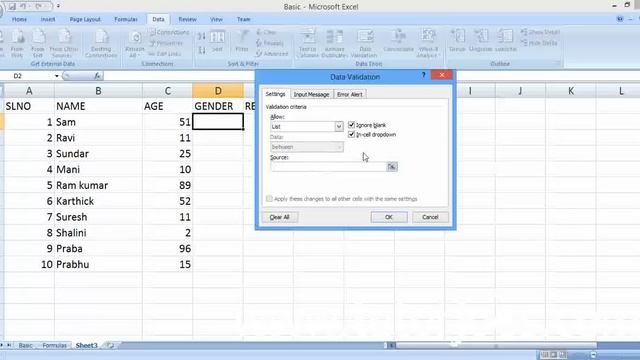Open the Review ribbon tab
The height and width of the screenshot is (360, 640).
coord(187,19)
